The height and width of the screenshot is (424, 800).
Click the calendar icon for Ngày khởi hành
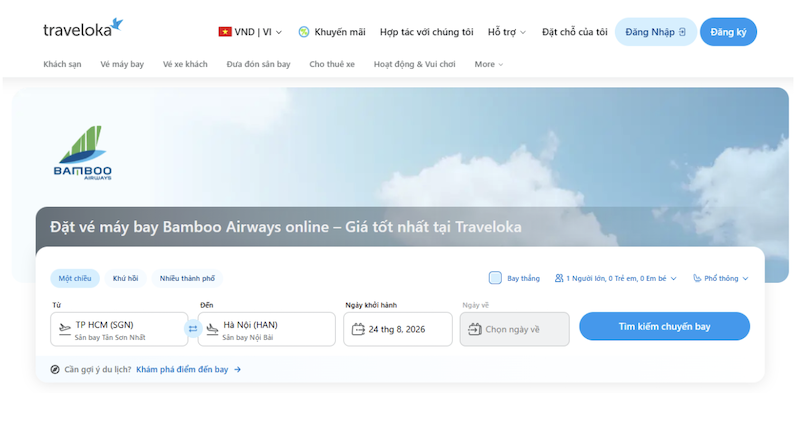pyautogui.click(x=358, y=329)
